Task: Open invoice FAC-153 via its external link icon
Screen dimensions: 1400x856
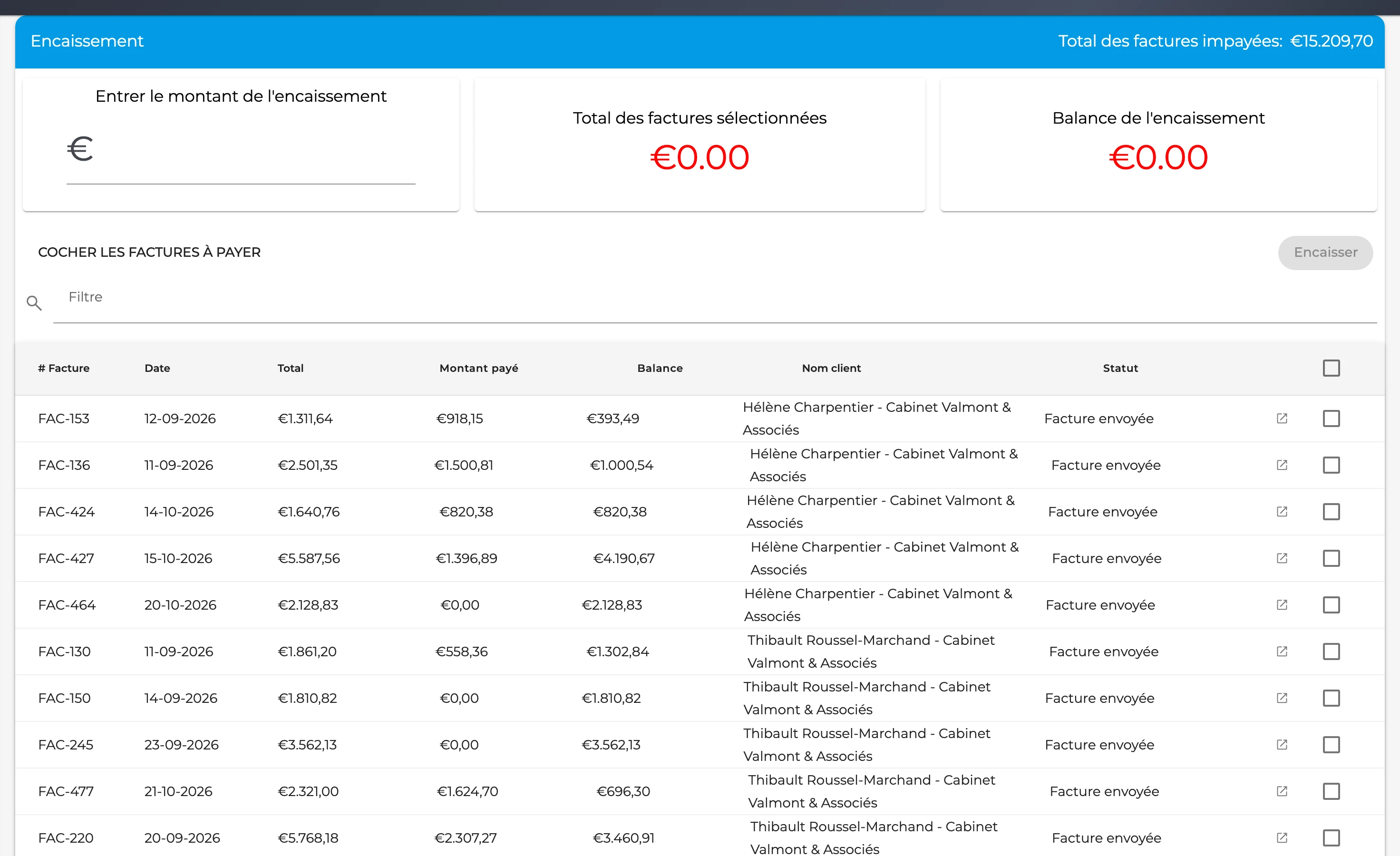Action: (x=1282, y=418)
